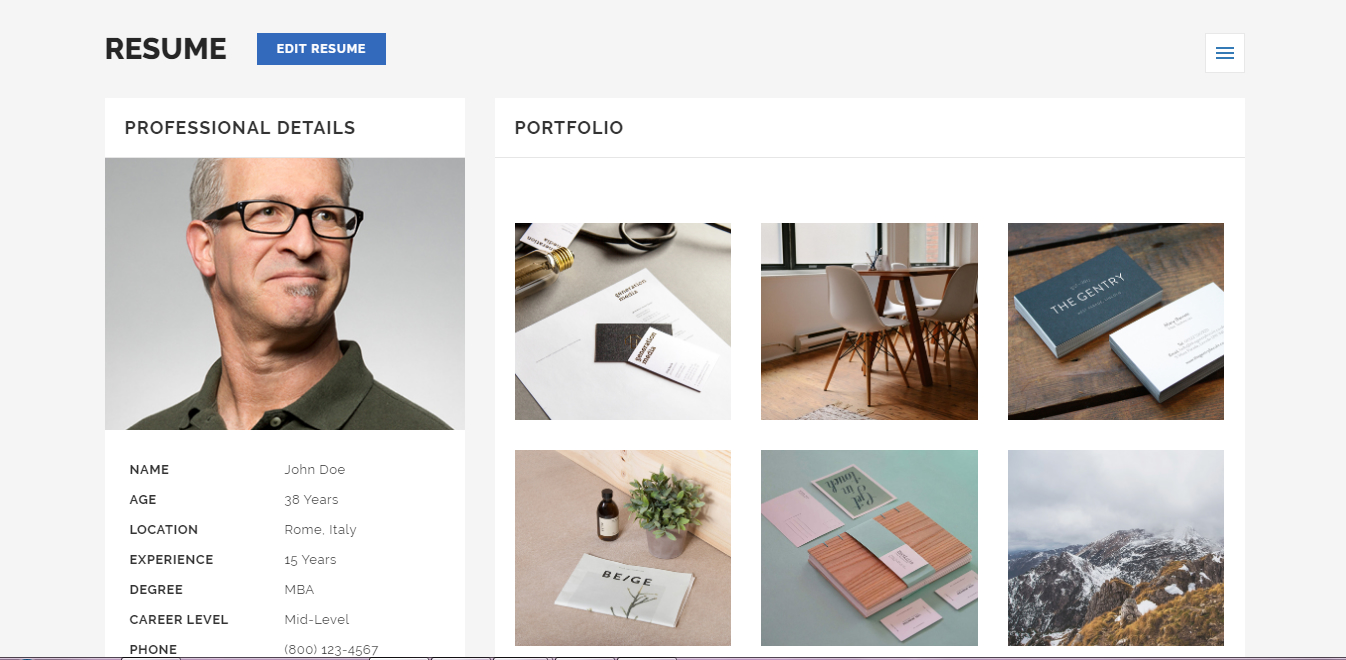
Task: Click the age value 38 Years
Action: (x=311, y=500)
